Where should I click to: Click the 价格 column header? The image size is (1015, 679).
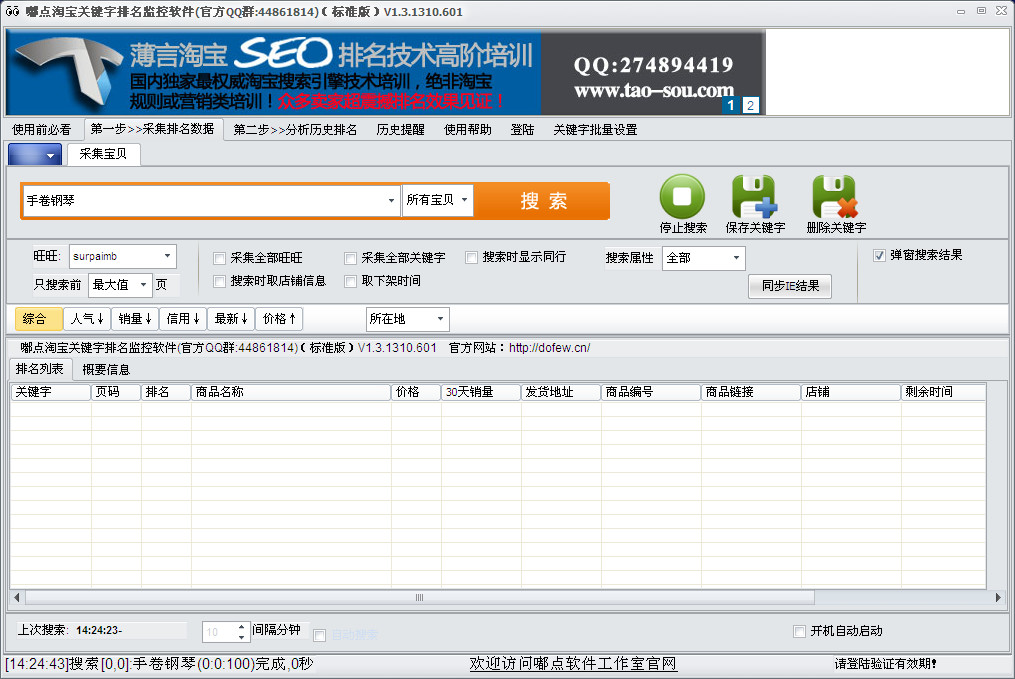coord(416,392)
